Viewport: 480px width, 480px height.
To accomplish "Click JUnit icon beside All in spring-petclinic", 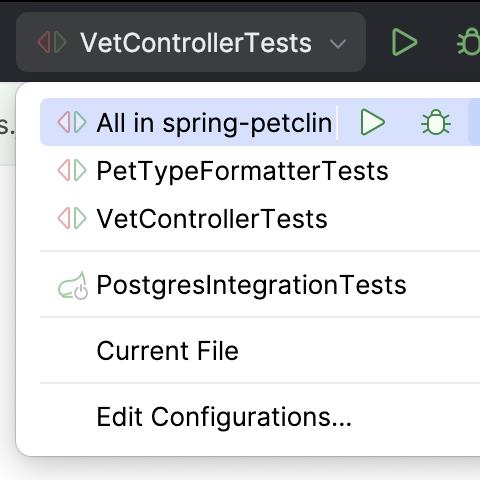I will coord(72,122).
